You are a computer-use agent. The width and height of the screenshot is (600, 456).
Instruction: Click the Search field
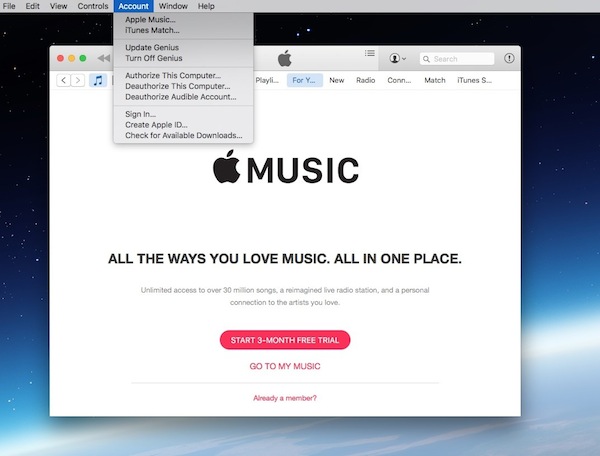pos(457,59)
